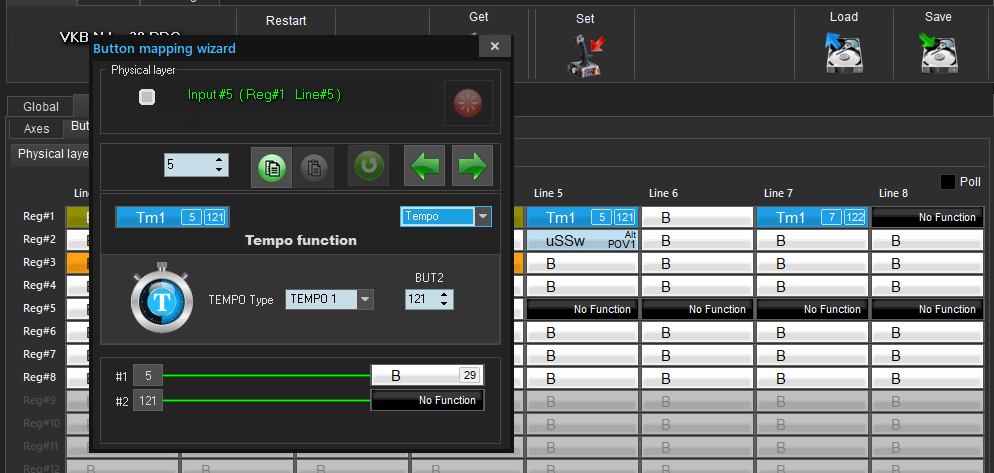The width and height of the screenshot is (994, 473).
Task: Select Reg#6 Line 6 B cell
Action: [697, 332]
